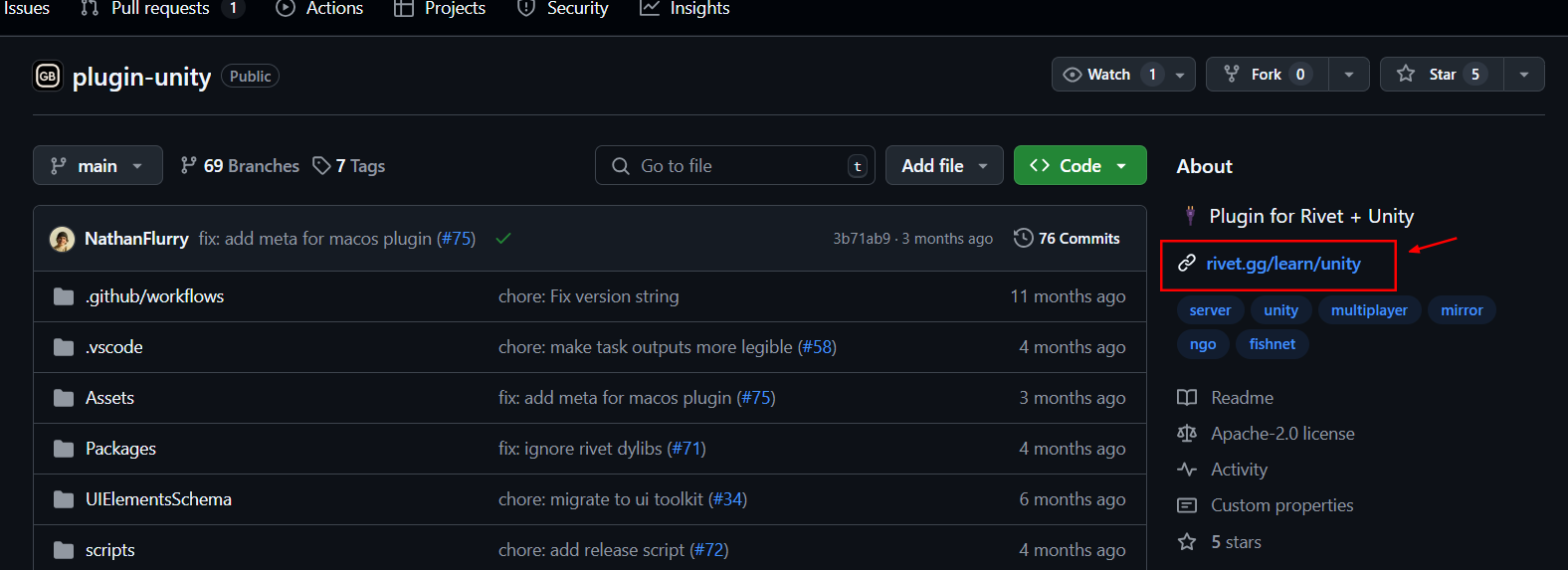Click the Tags icon link
1568x570 pixels.
tap(321, 166)
